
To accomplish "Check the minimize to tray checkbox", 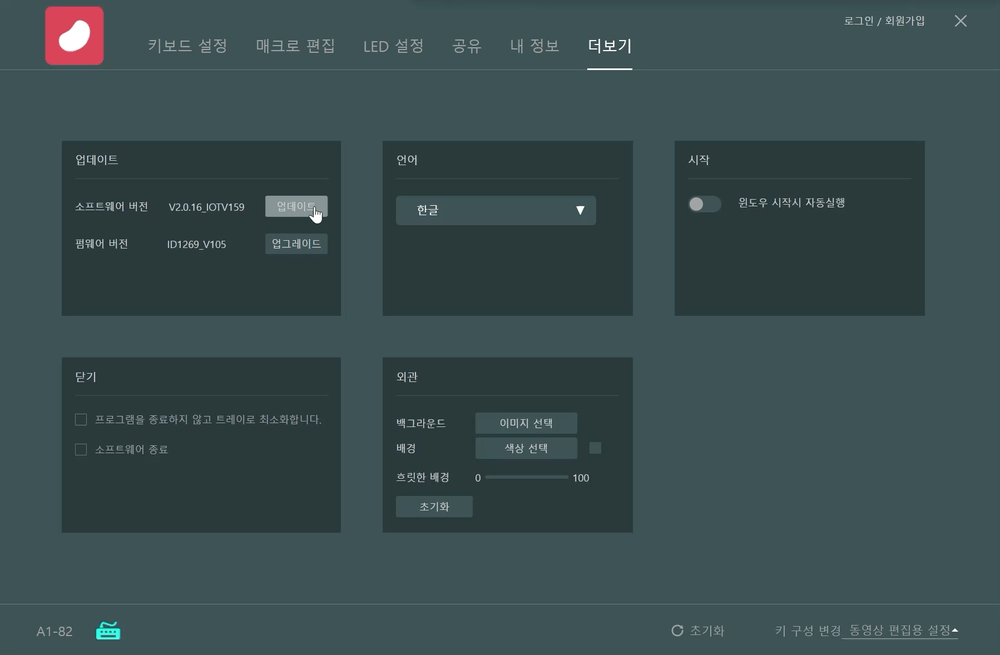I will pyautogui.click(x=80, y=419).
